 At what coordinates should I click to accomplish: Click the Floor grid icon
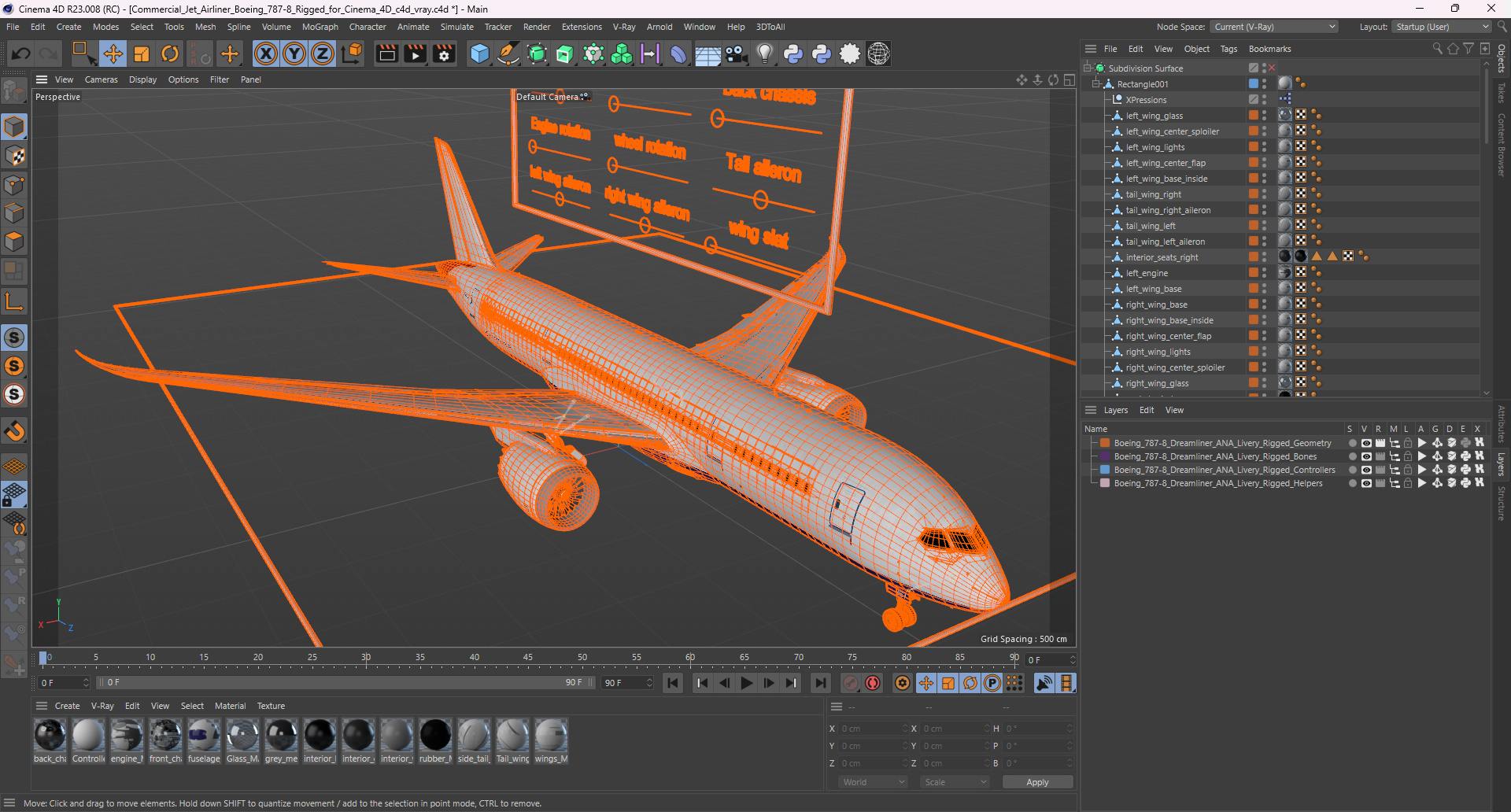point(707,54)
